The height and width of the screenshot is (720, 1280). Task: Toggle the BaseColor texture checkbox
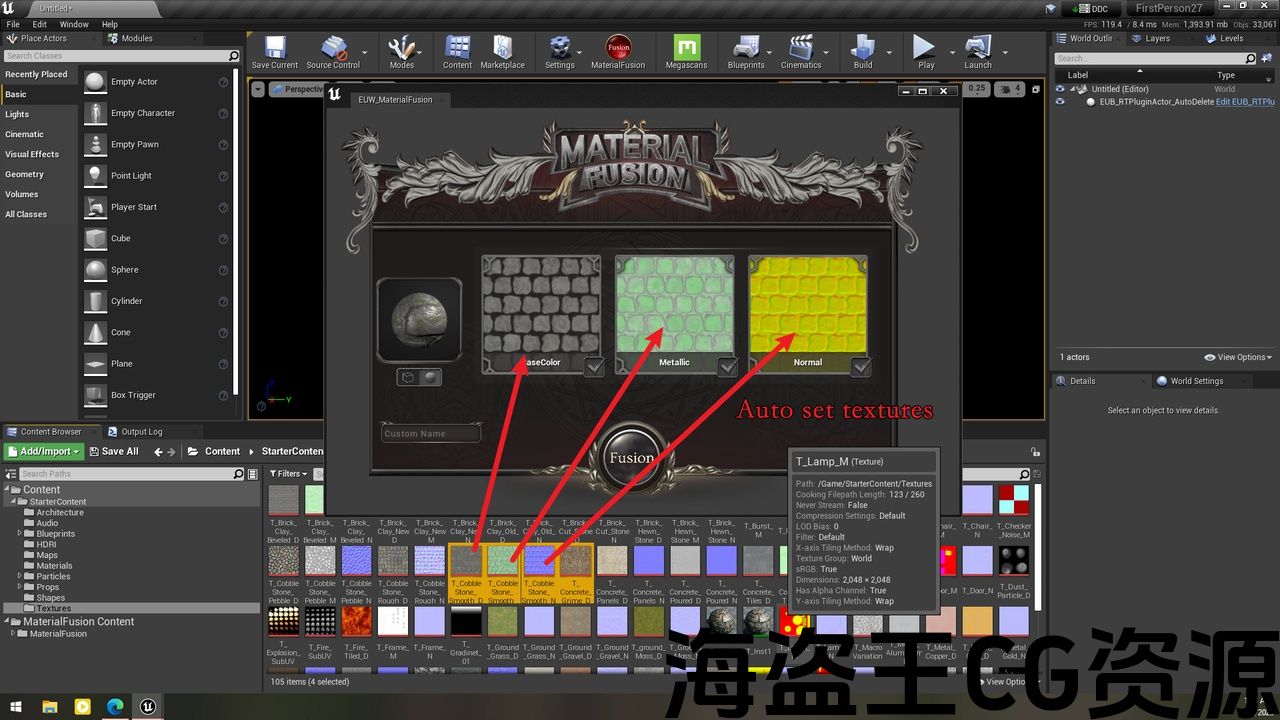(594, 368)
